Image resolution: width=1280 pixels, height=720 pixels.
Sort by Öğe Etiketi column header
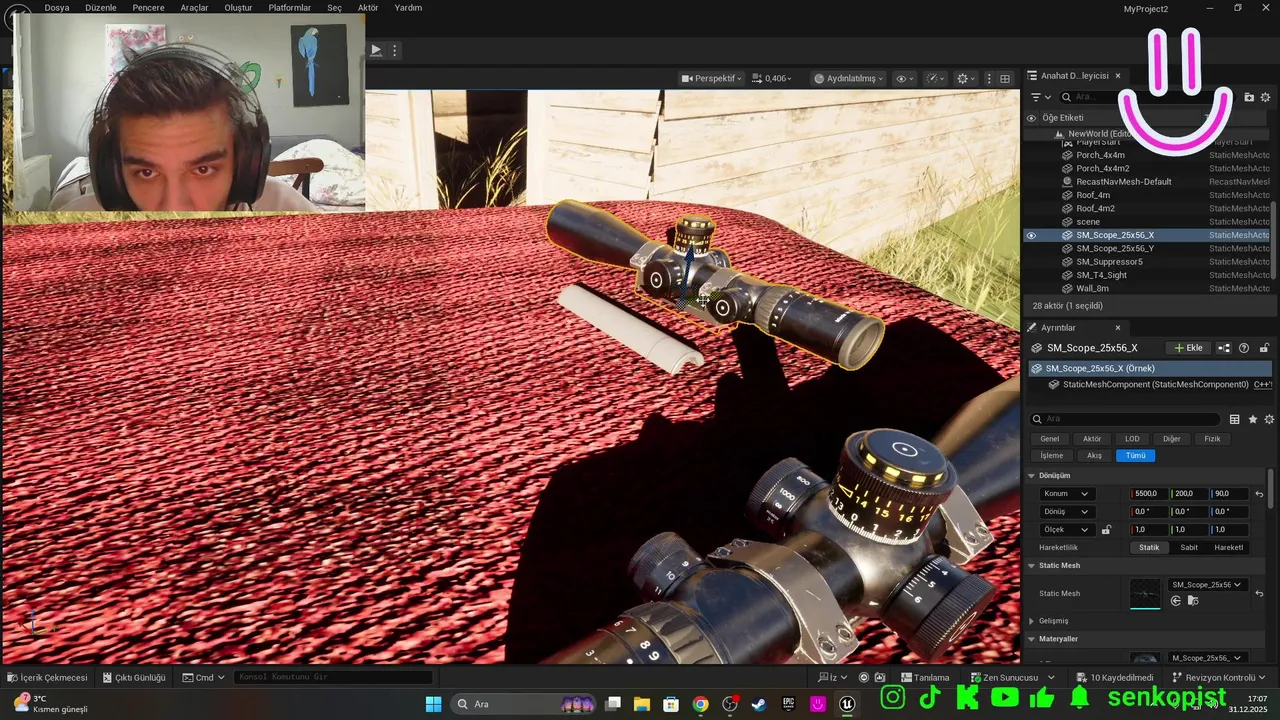(x=1062, y=118)
